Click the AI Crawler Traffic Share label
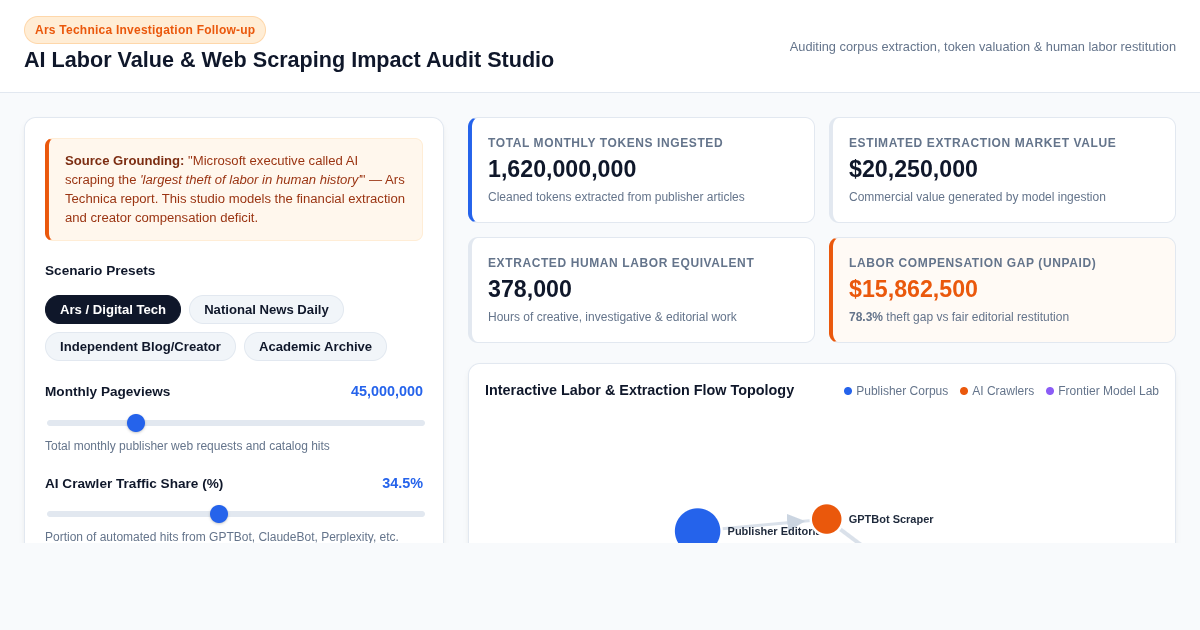Screen dimensions: 1200x630 134,484
